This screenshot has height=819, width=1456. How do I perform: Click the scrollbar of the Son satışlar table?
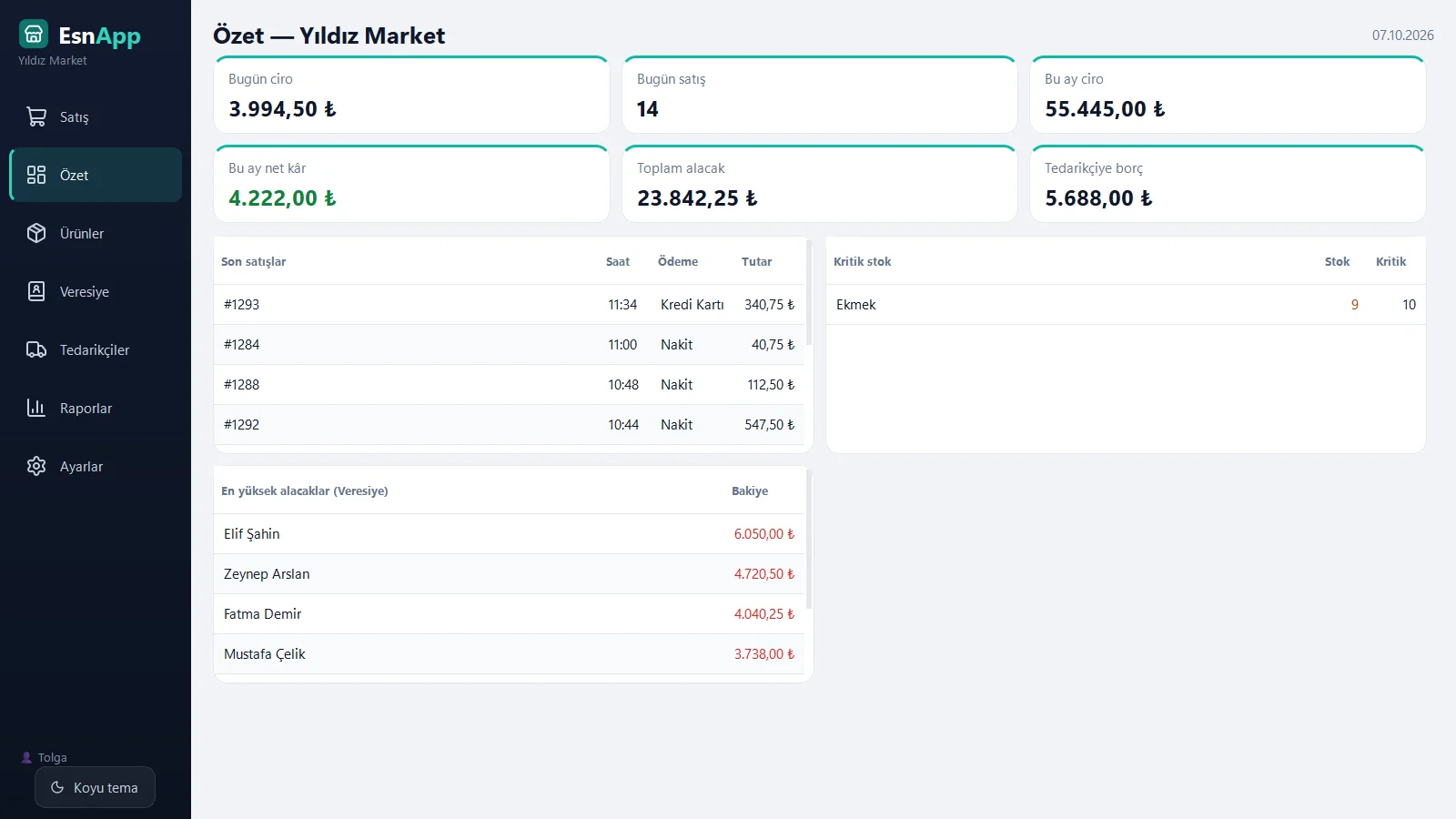tap(809, 293)
